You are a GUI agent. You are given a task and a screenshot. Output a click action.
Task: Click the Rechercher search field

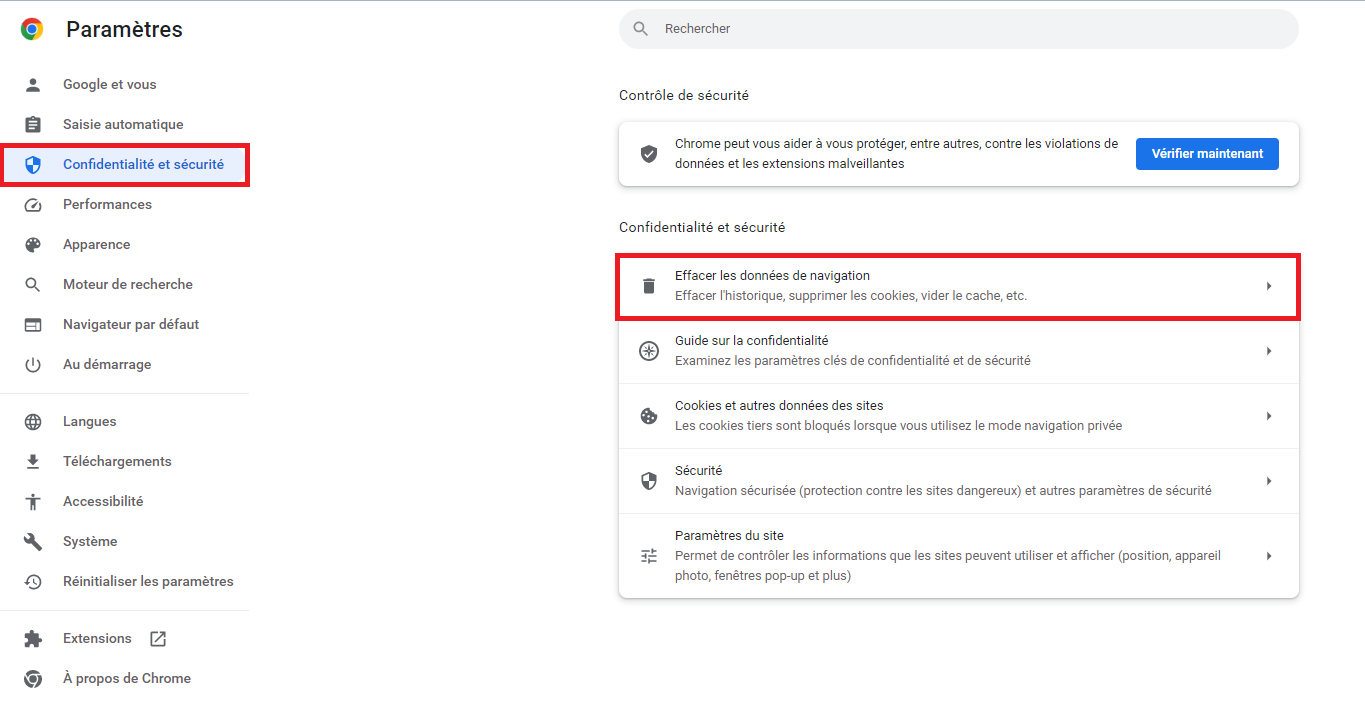coord(958,29)
